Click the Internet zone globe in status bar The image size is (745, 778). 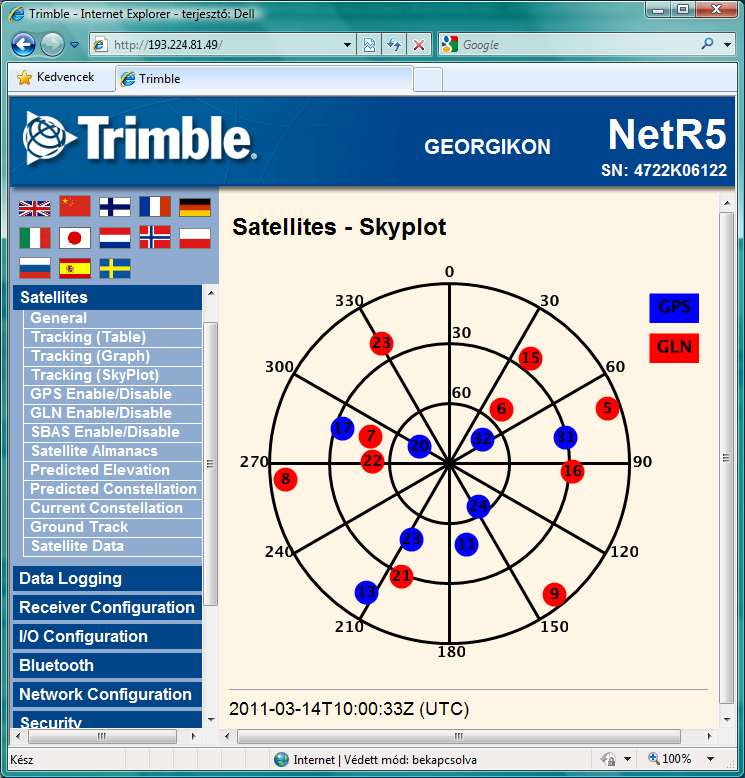click(281, 759)
